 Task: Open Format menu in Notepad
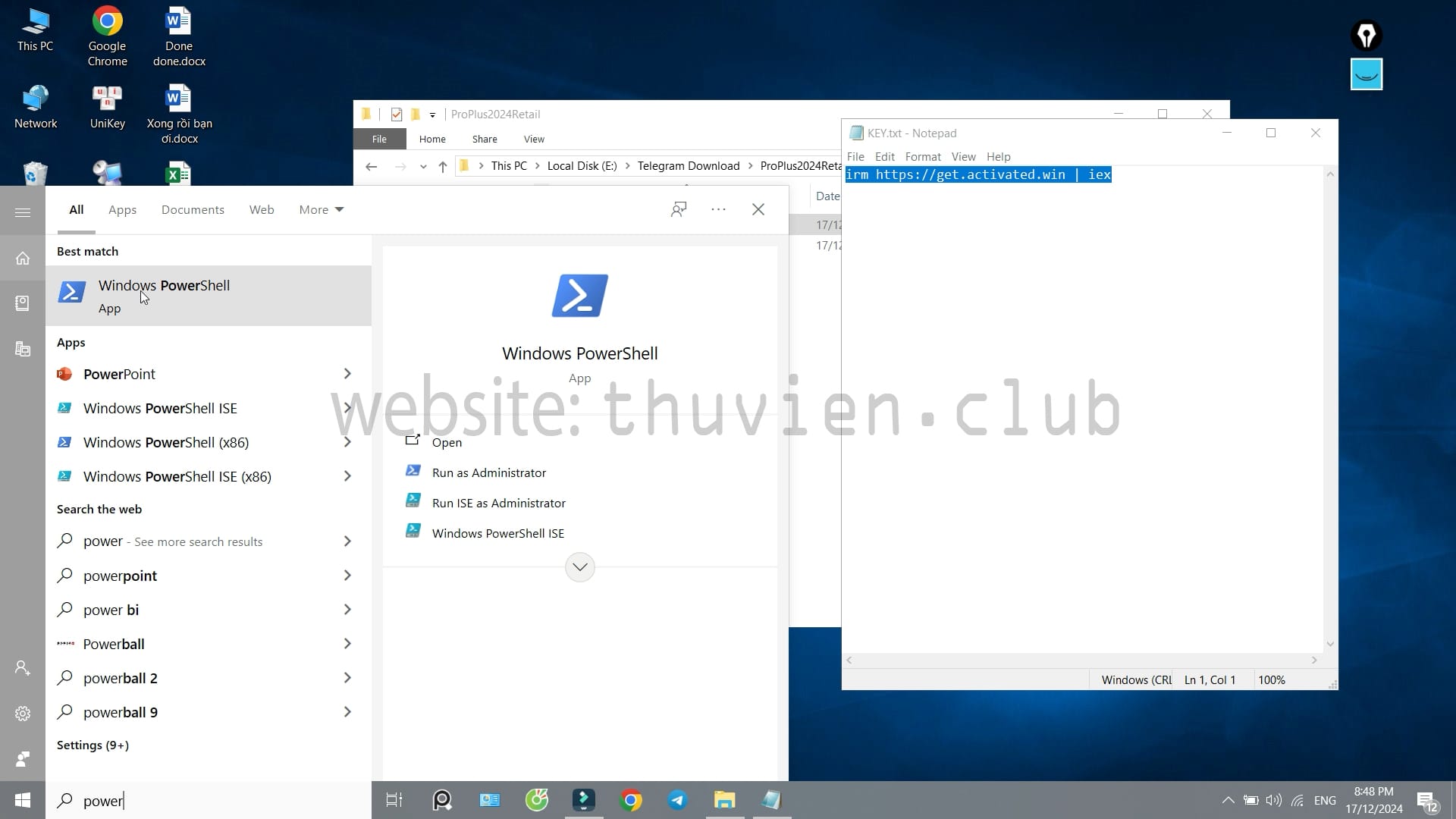pos(923,156)
